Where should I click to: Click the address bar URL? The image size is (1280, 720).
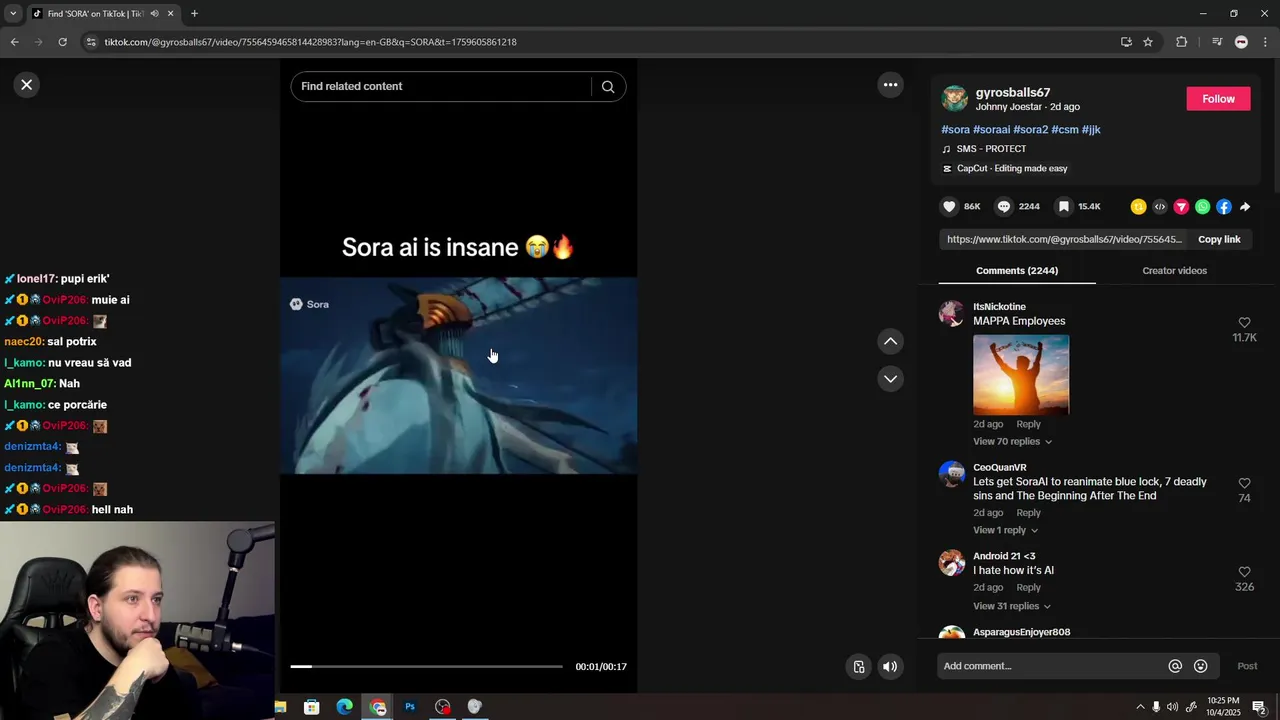310,42
